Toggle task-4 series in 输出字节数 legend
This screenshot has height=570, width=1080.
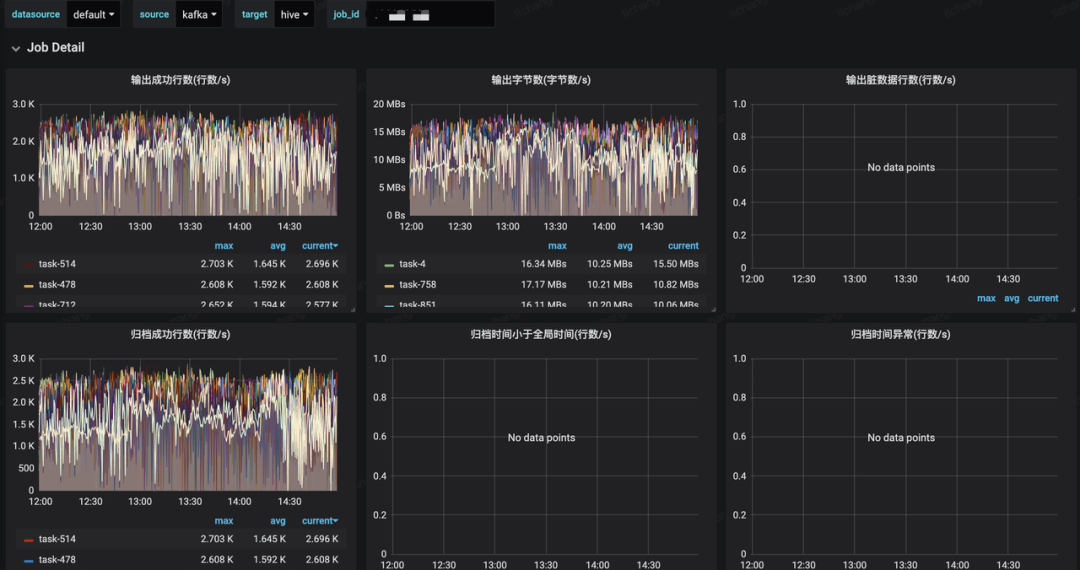(x=412, y=264)
